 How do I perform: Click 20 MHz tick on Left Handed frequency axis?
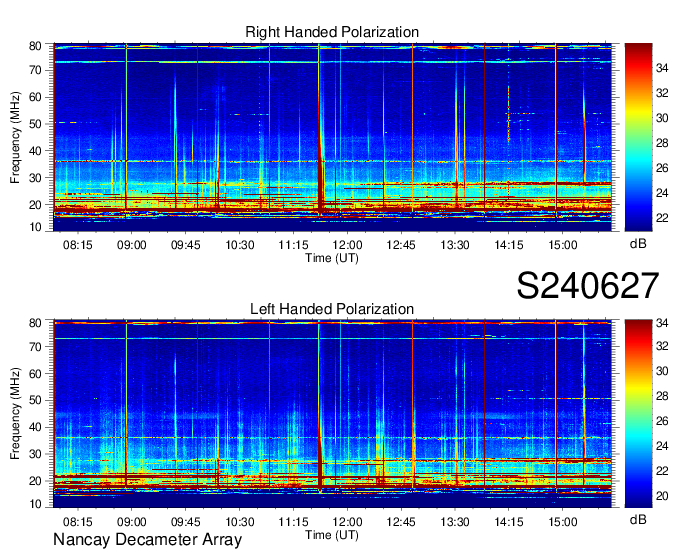tap(35, 481)
